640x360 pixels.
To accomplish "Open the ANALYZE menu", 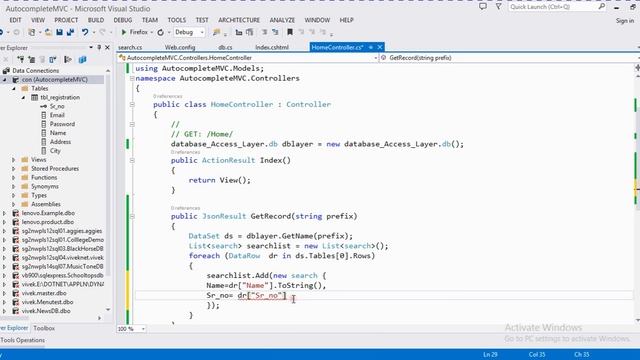I will pyautogui.click(x=282, y=20).
